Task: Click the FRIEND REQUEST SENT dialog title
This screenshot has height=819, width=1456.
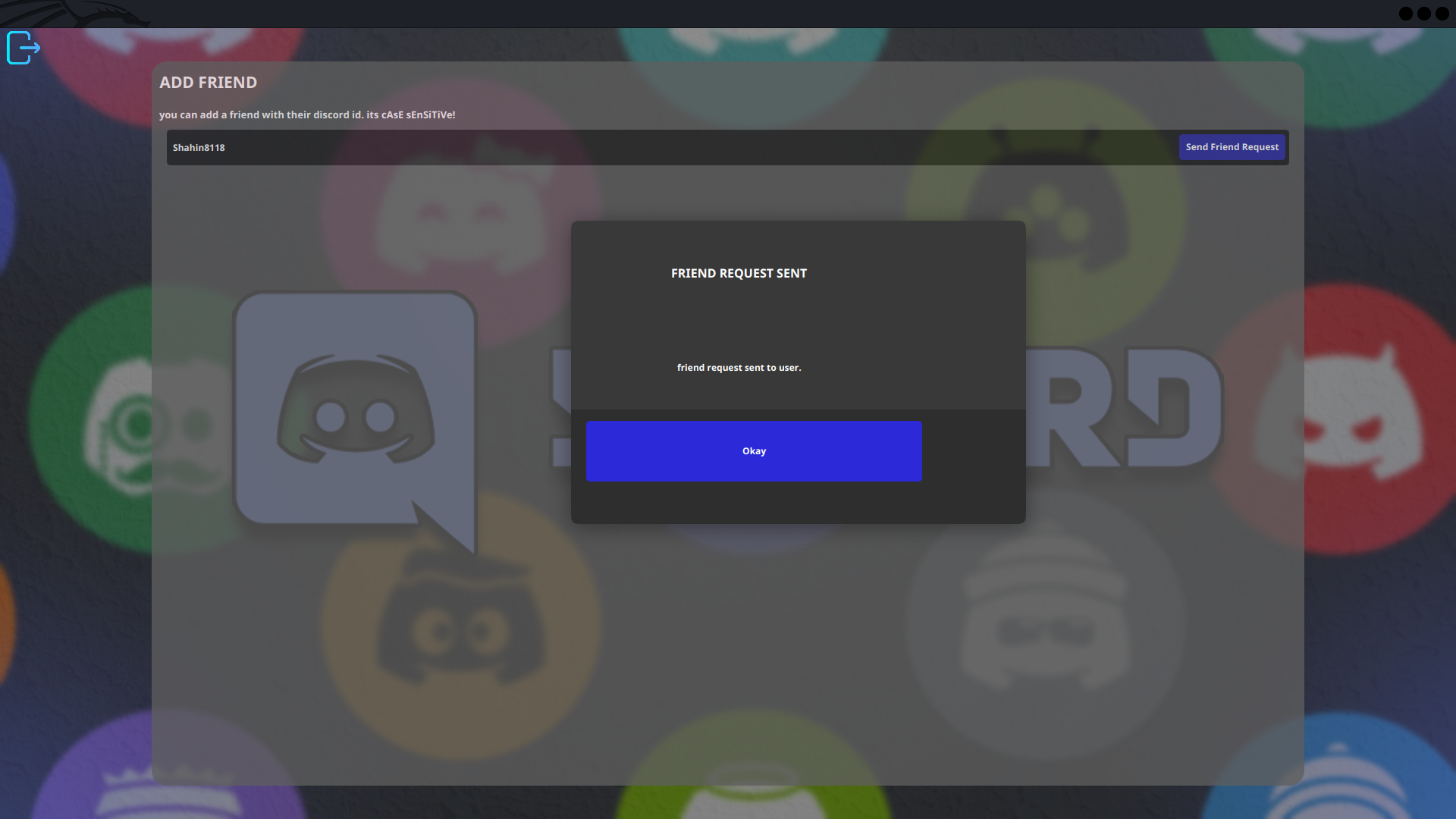Action: (739, 273)
